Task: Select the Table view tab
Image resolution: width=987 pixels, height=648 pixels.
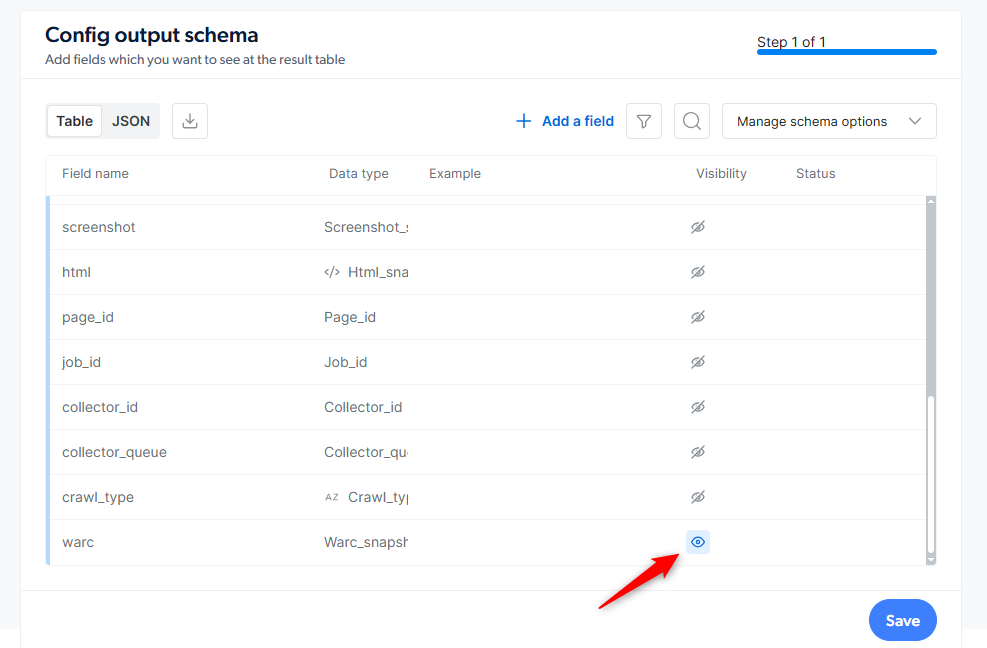Action: pyautogui.click(x=74, y=121)
